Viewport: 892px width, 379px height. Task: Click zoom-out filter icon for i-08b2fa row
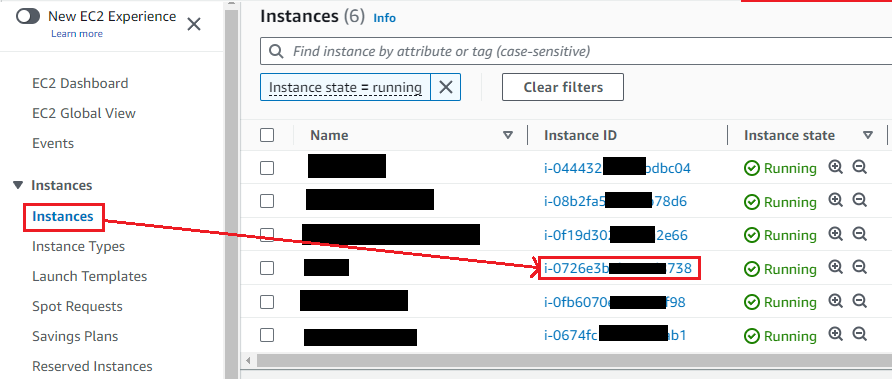point(859,200)
